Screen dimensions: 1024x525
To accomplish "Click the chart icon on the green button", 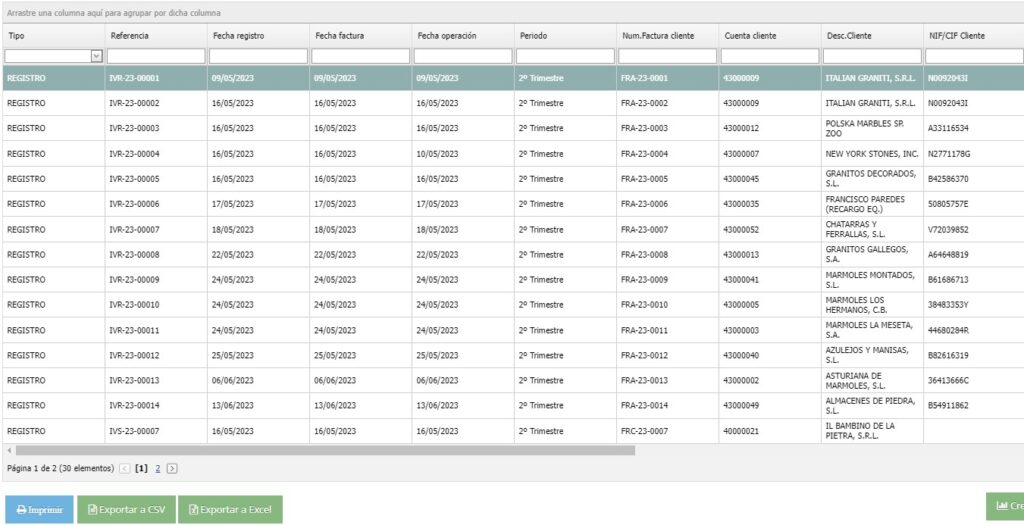I will (x=1001, y=506).
